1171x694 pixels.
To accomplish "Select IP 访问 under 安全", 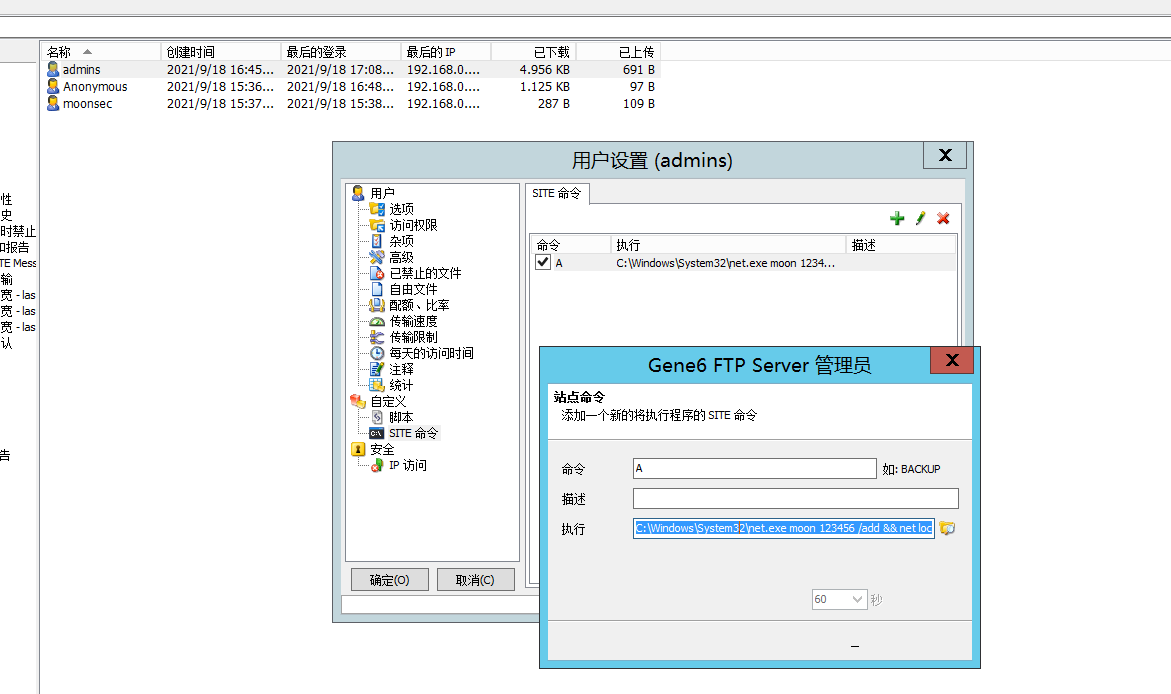I will click(x=407, y=465).
